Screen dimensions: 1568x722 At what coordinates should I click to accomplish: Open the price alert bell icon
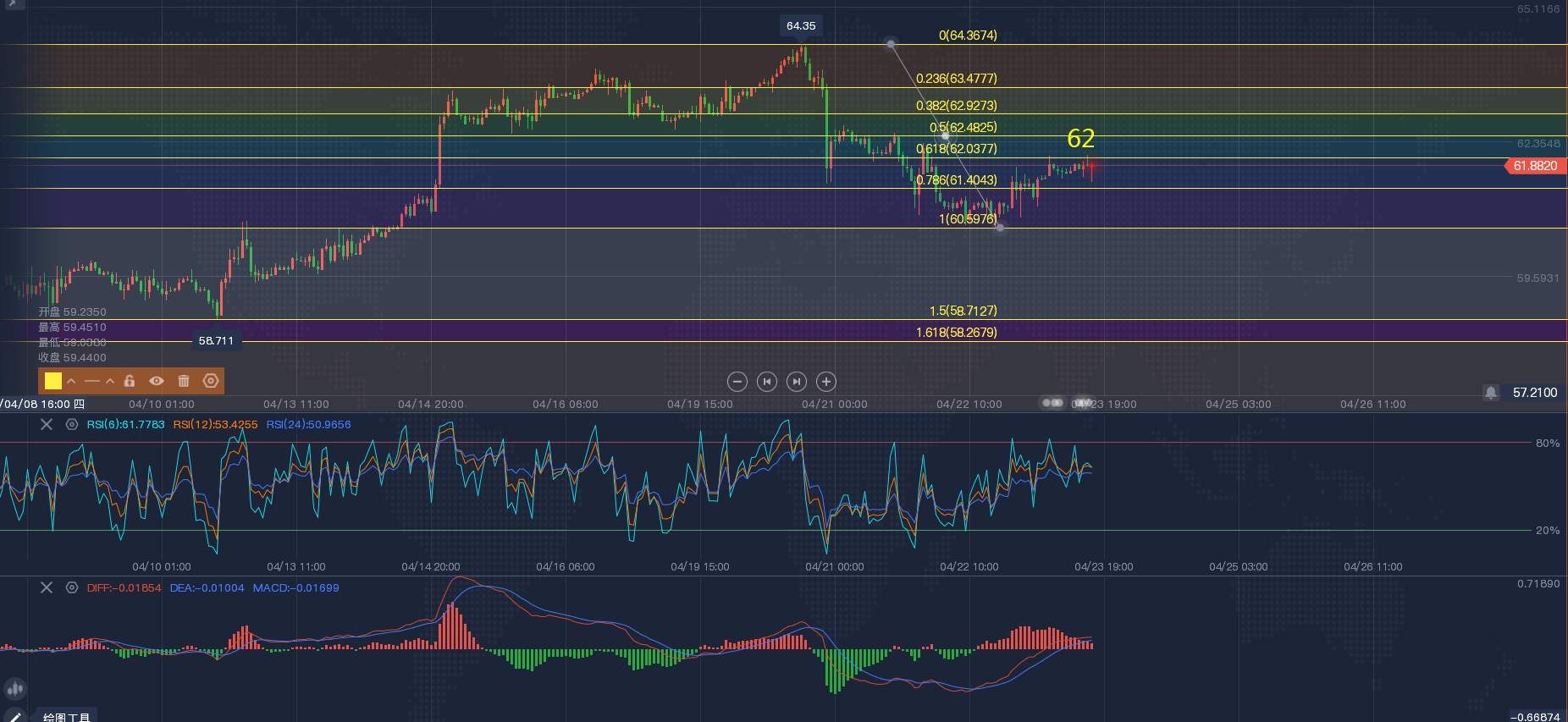click(1491, 392)
